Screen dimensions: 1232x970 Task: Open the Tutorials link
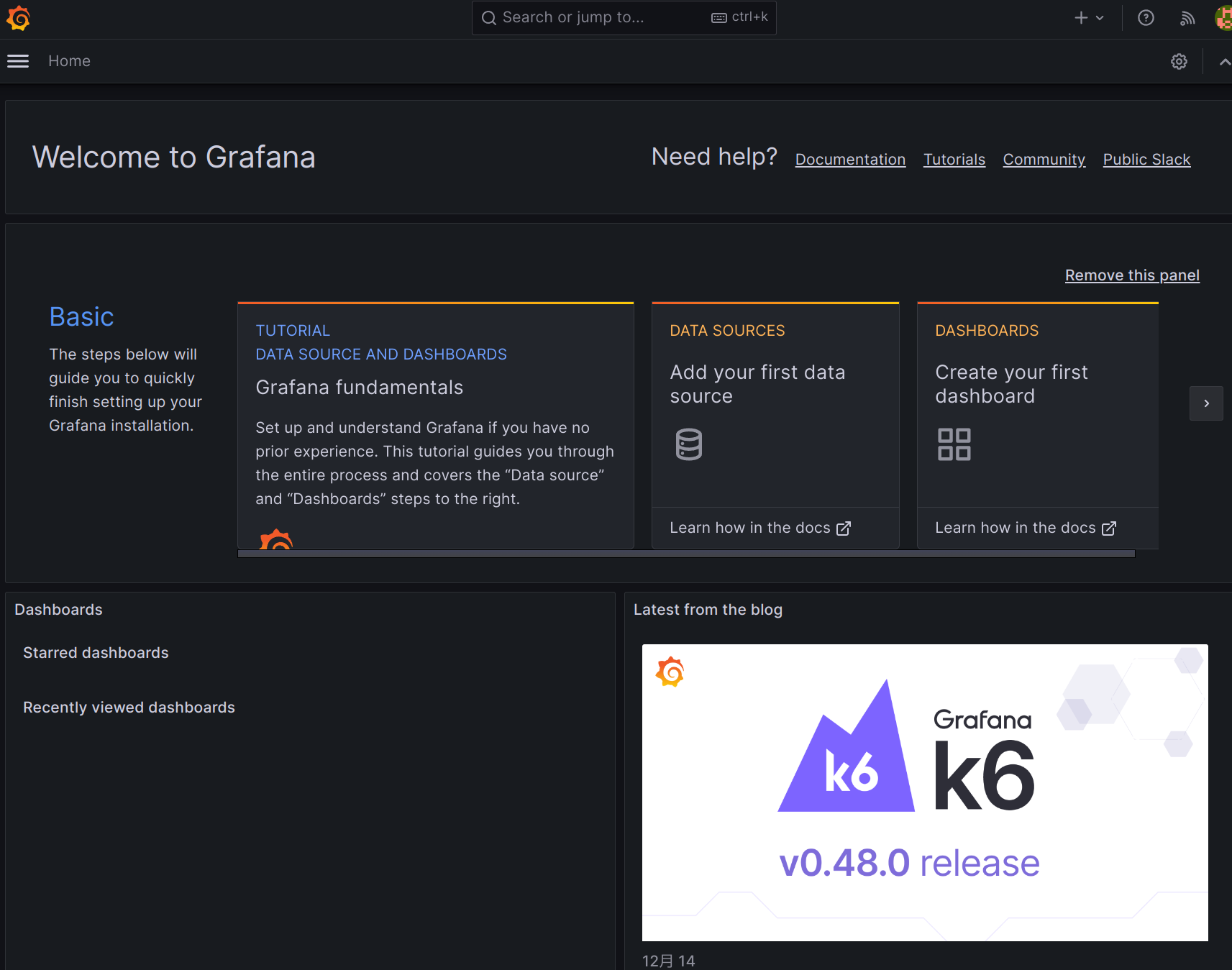[954, 160]
